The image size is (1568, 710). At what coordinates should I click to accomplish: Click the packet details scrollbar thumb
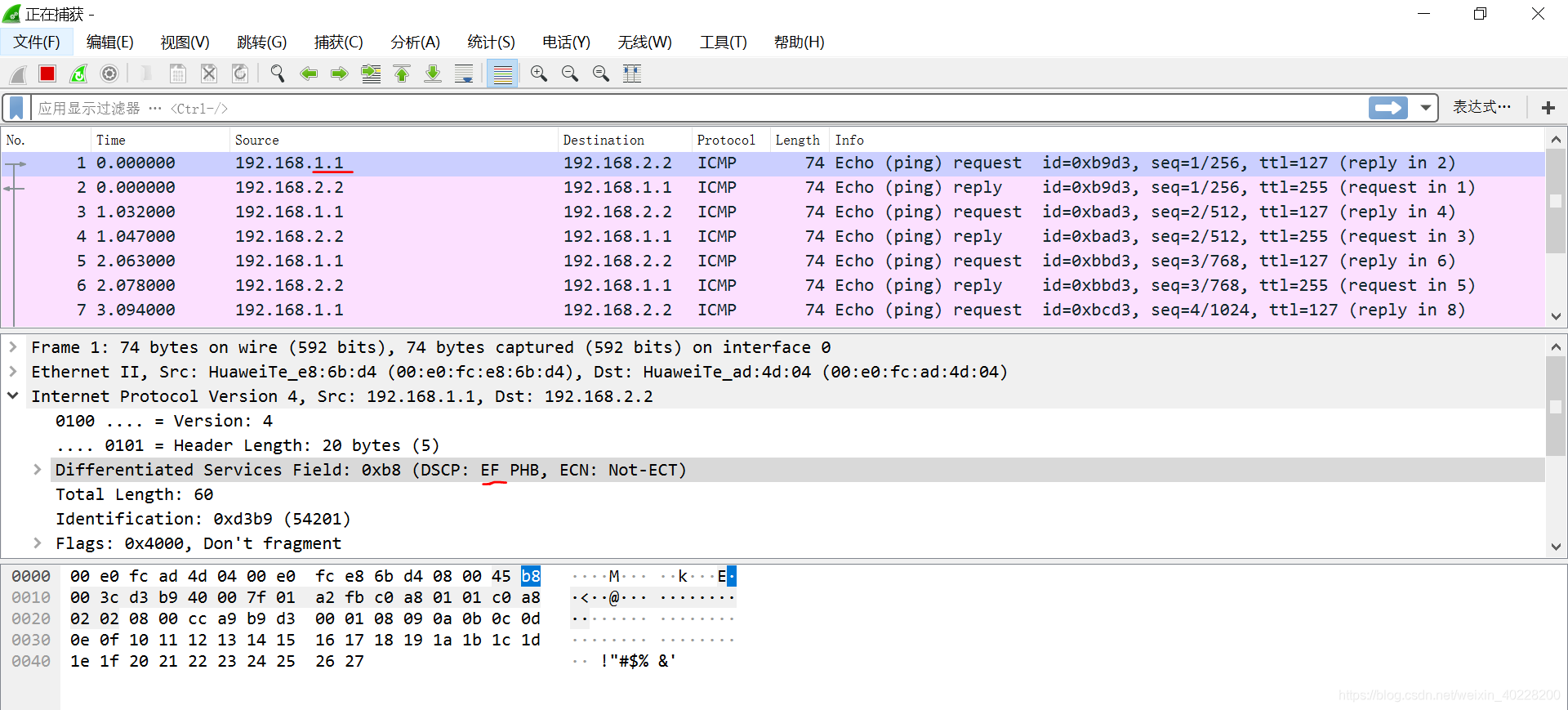coord(1556,406)
